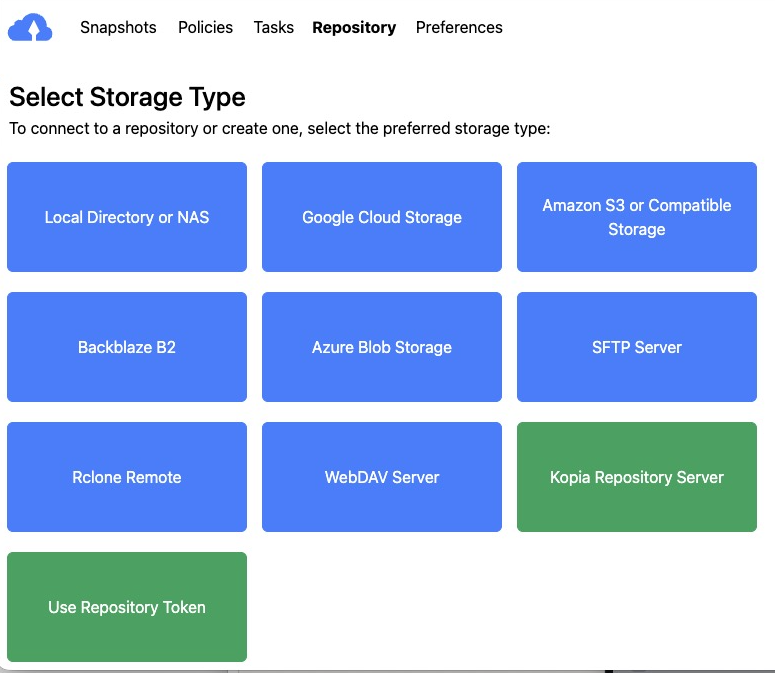The width and height of the screenshot is (775, 673).
Task: Choose the SFTP Server option
Action: tap(637, 347)
